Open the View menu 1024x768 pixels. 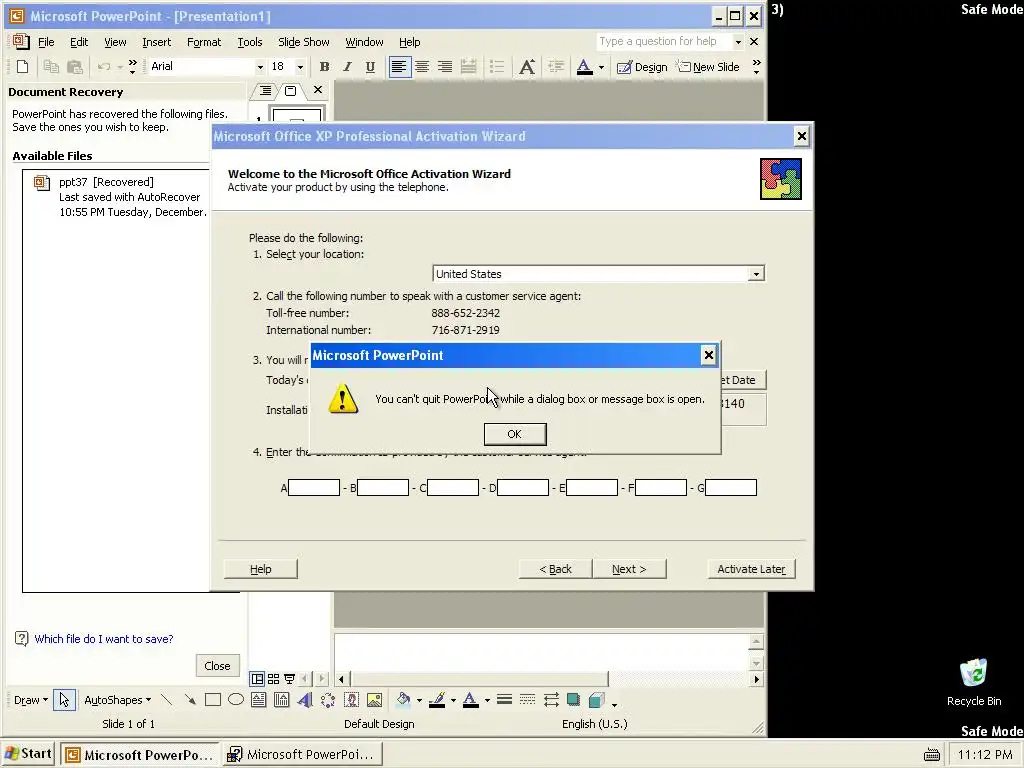pos(115,42)
